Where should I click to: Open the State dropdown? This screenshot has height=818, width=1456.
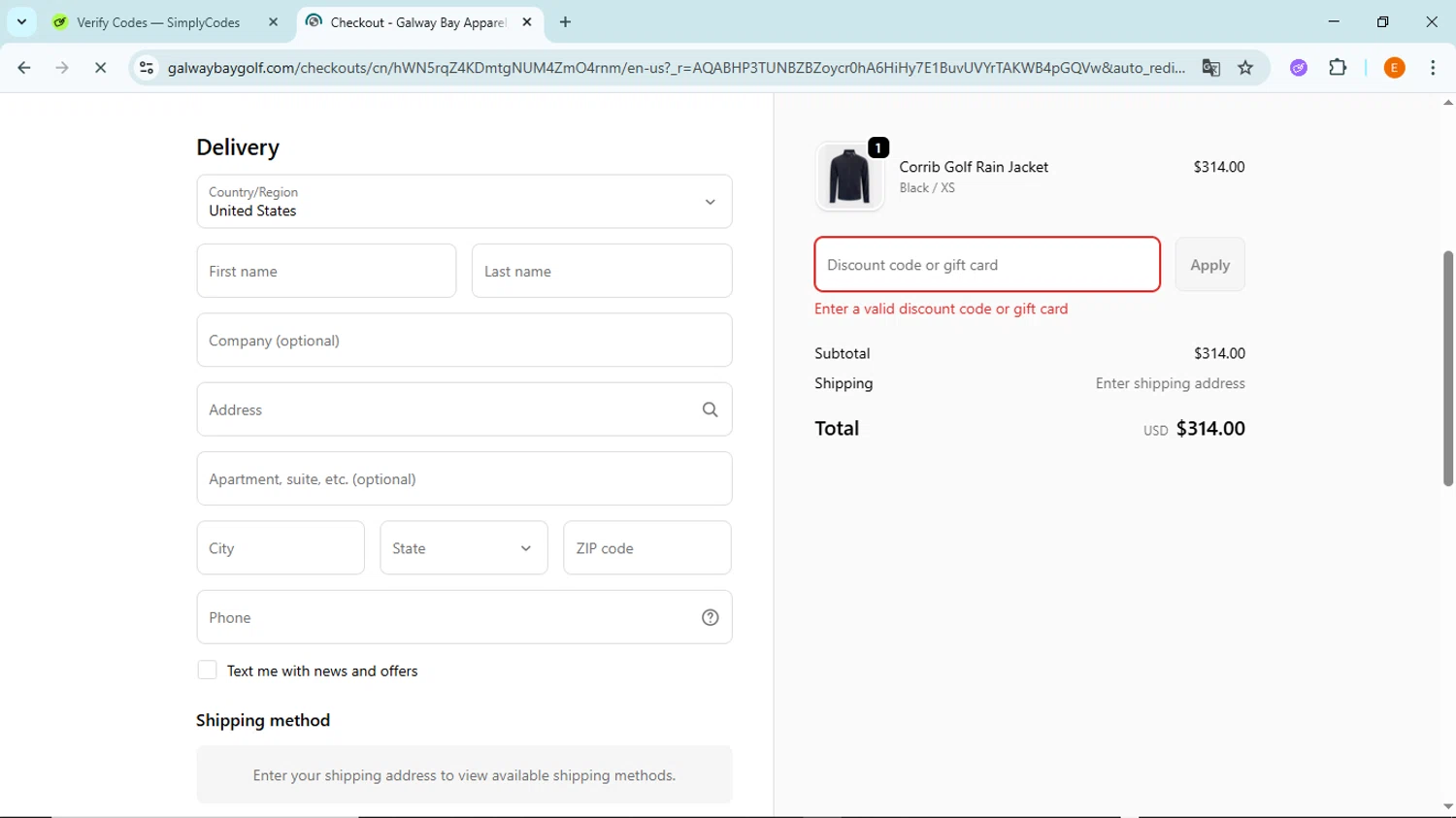464,547
